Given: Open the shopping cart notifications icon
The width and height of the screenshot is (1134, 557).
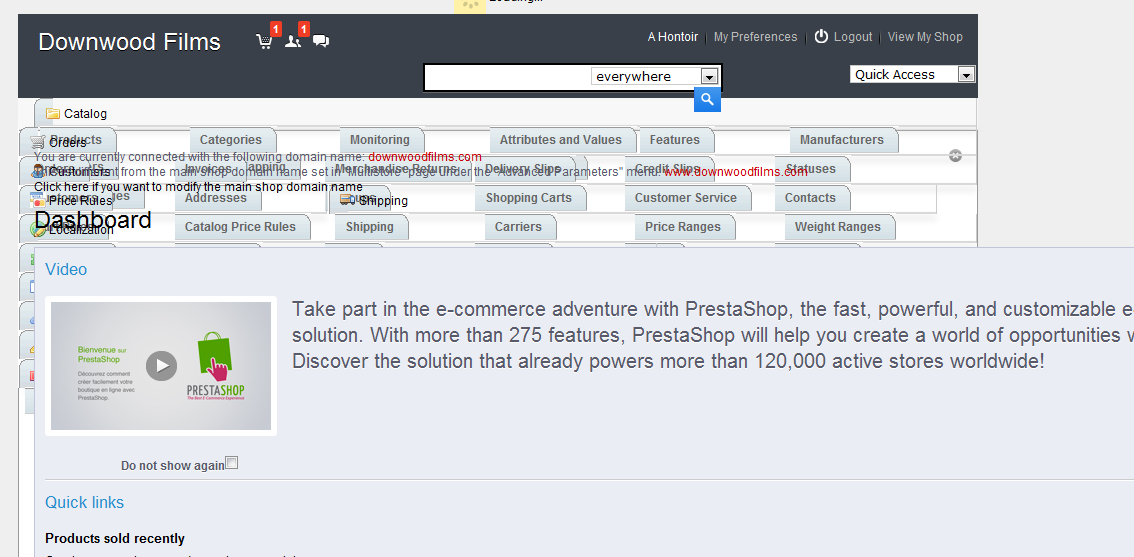Looking at the screenshot, I should coord(265,41).
